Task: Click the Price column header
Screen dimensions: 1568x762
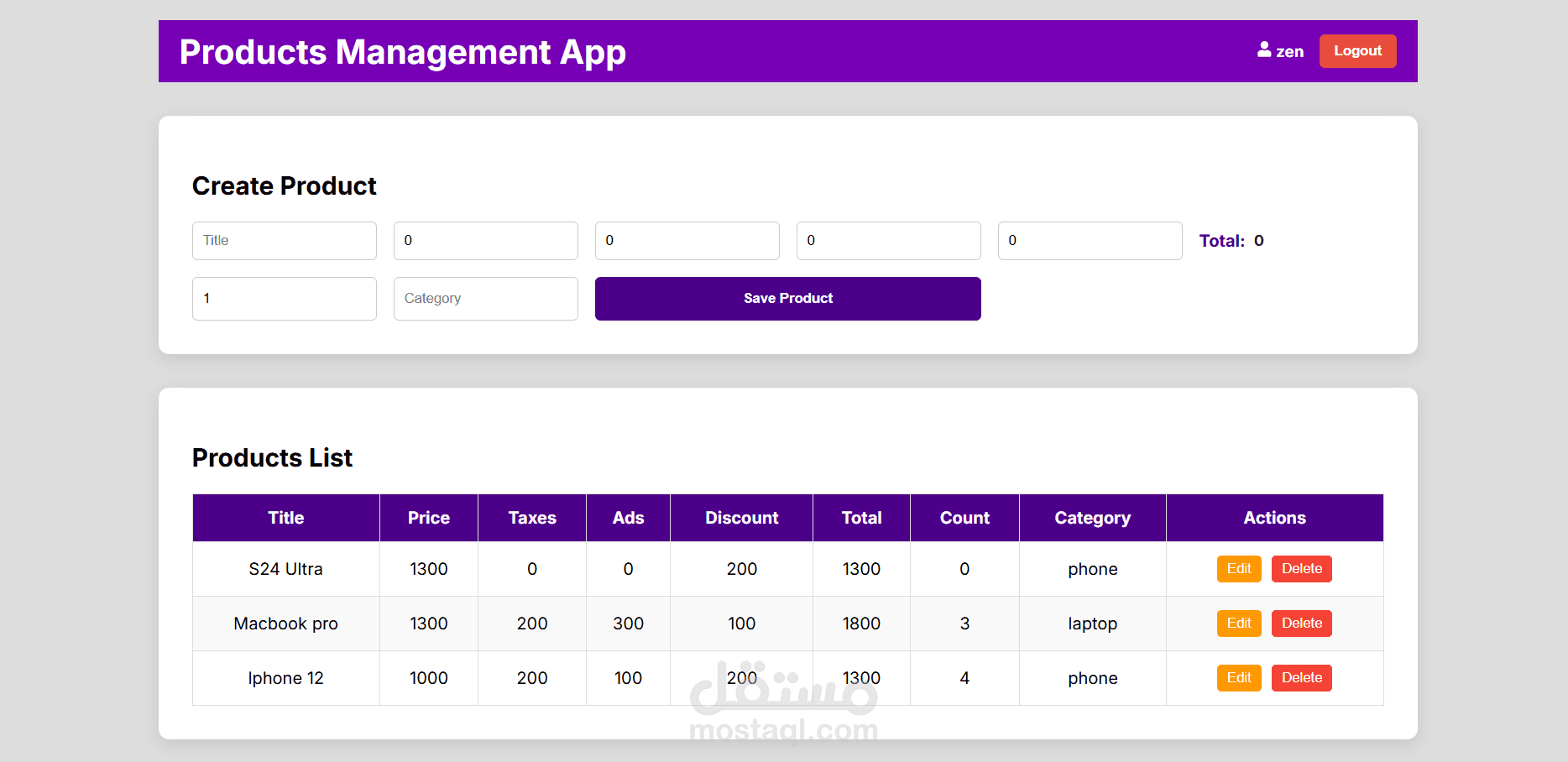Action: tap(429, 518)
